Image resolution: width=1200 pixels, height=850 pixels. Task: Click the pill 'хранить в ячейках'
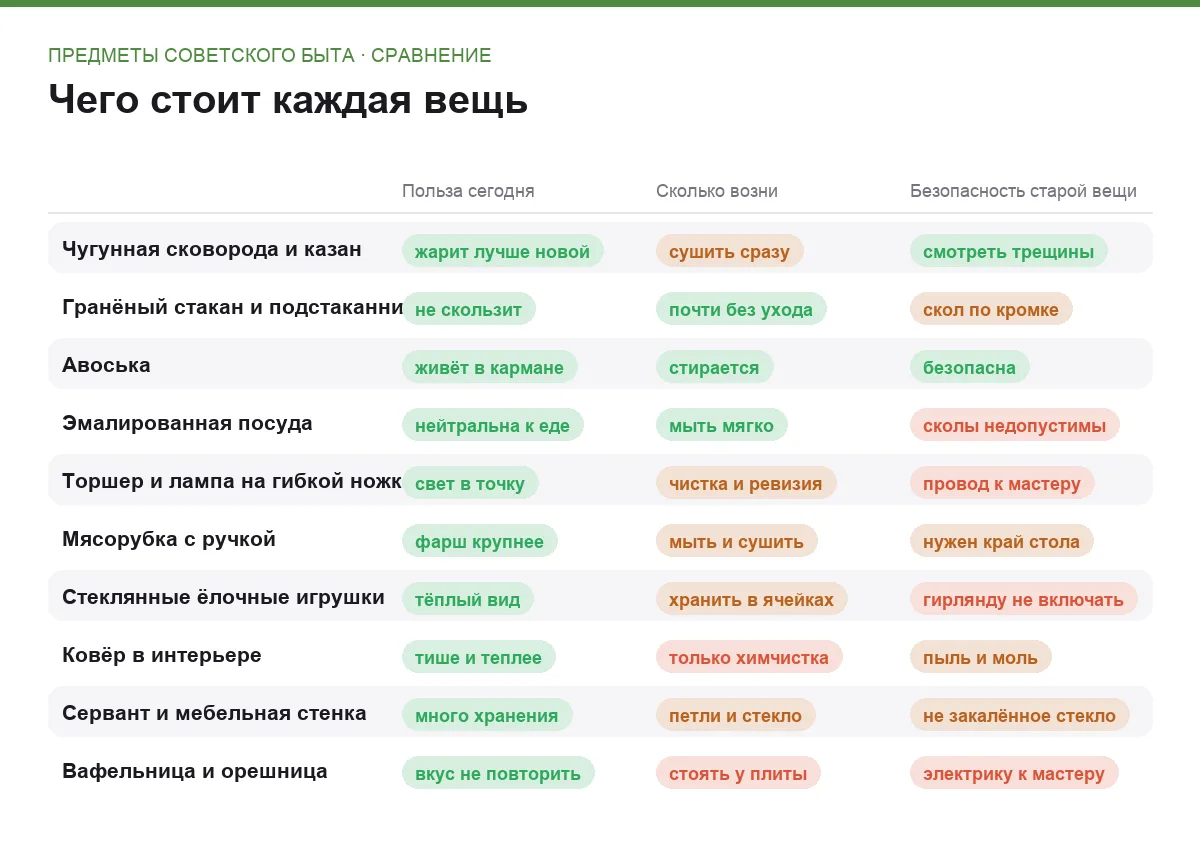click(x=752, y=599)
